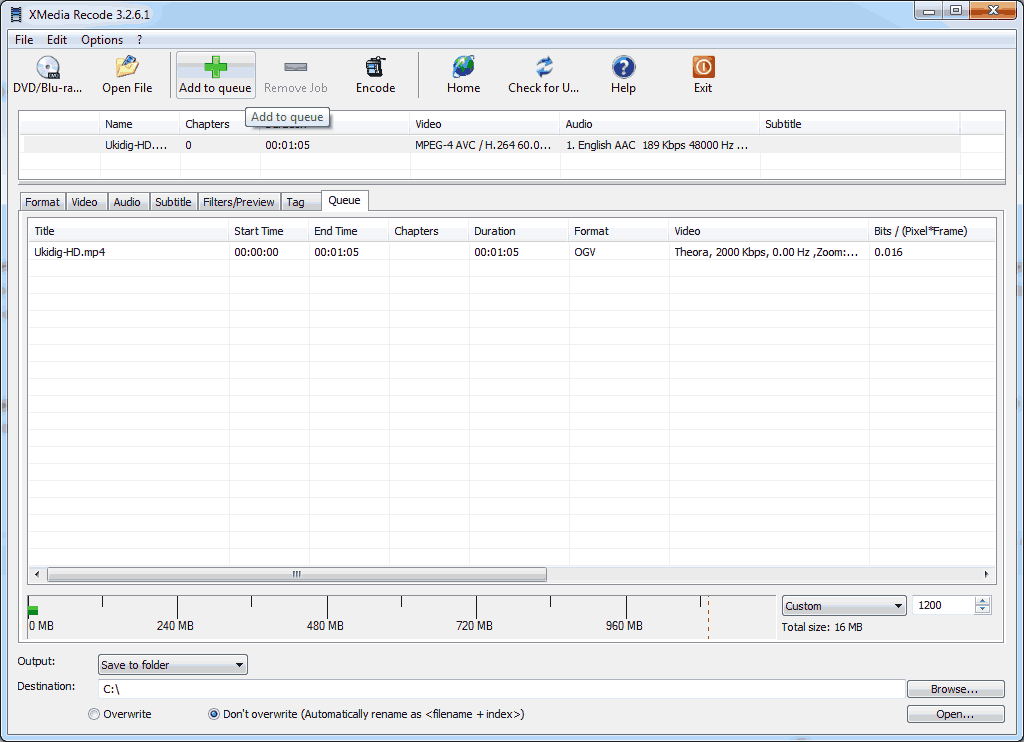Click the Open File folder icon
The width and height of the screenshot is (1024, 742).
(127, 67)
